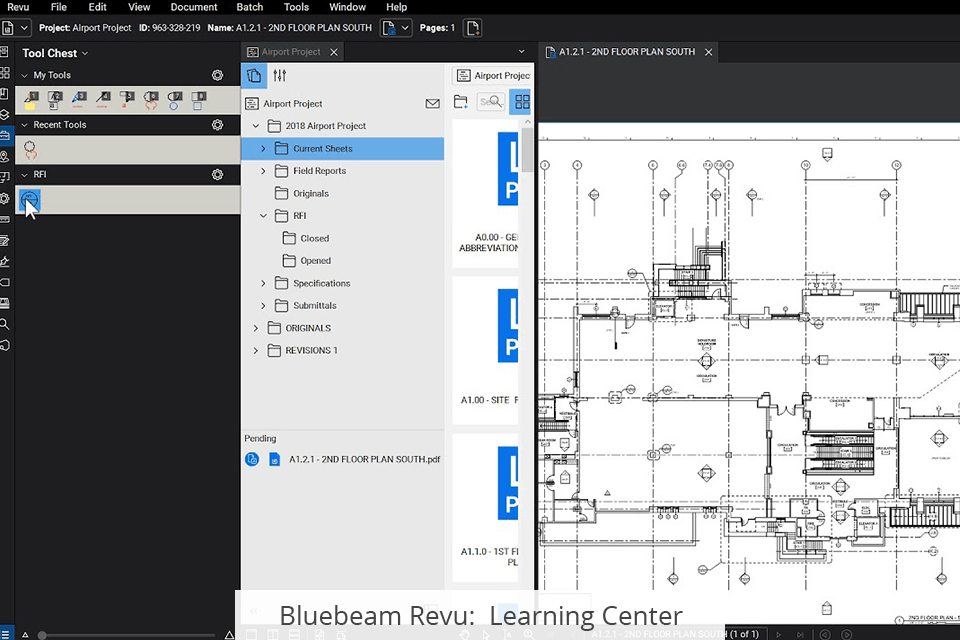Open the Signatures panel in the sidebar

click(x=4, y=262)
